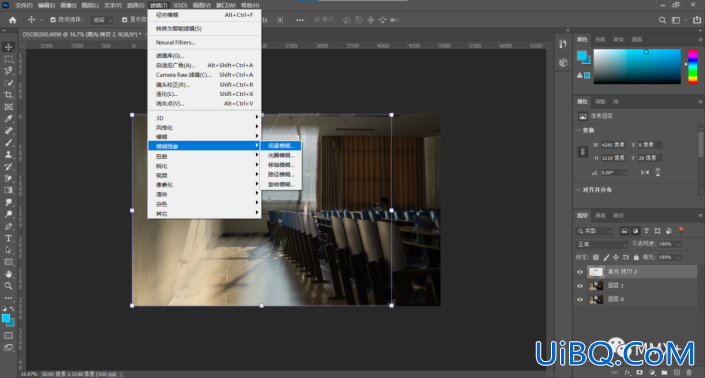Select the Eraser tool
Image resolution: width=705 pixels, height=378 pixels.
pyautogui.click(x=9, y=178)
